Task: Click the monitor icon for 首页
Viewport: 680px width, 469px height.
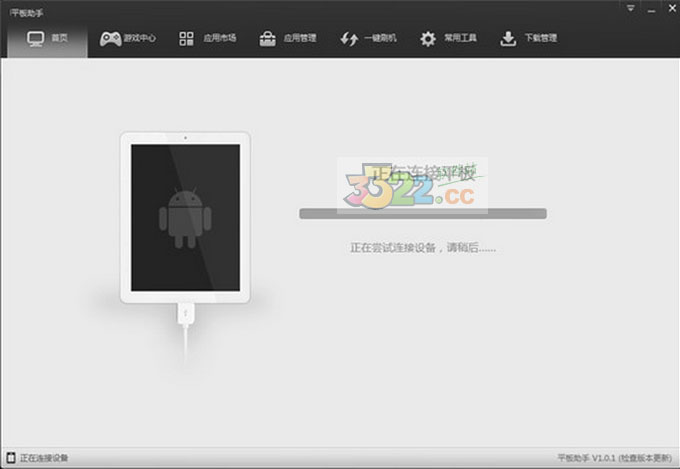Action: [x=36, y=39]
